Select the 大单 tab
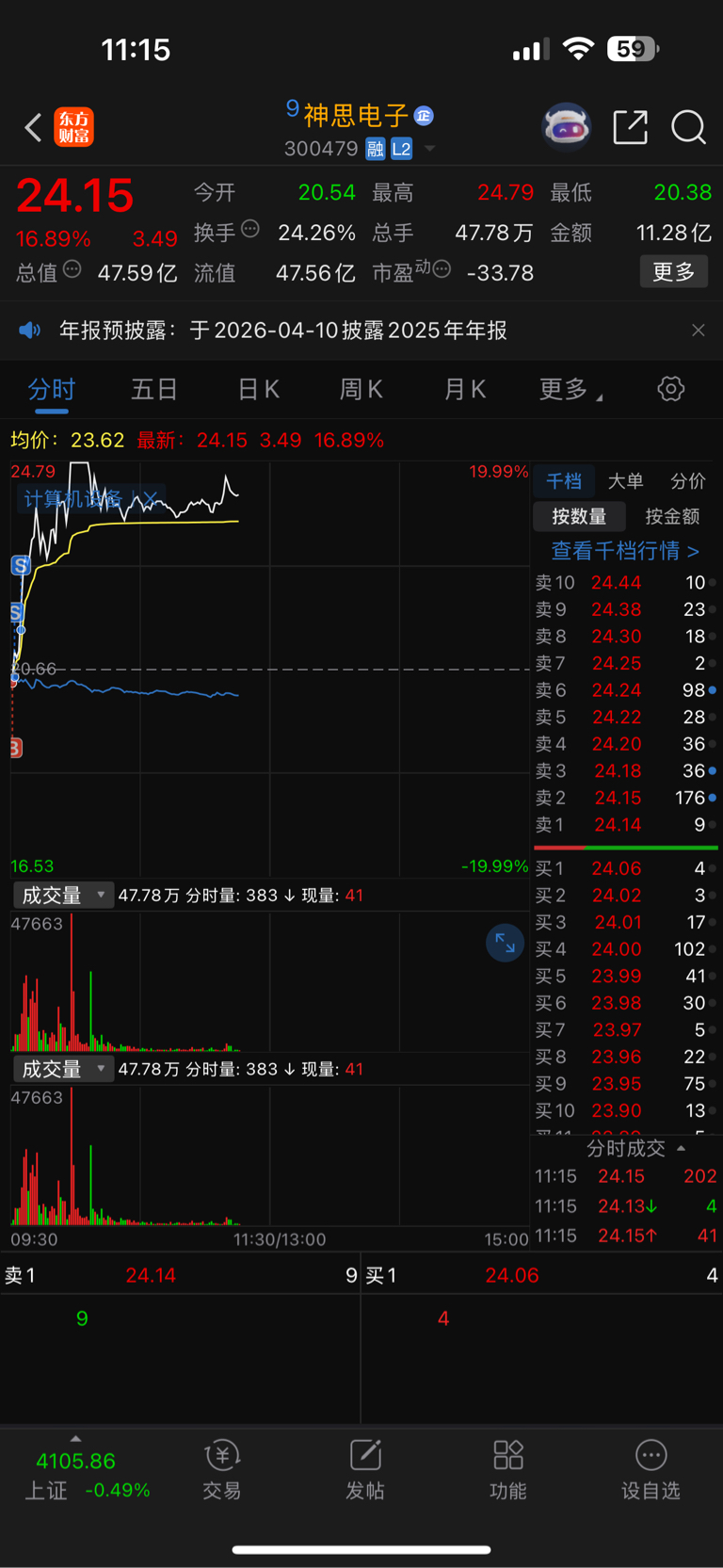The height and width of the screenshot is (1568, 723). pos(625,481)
